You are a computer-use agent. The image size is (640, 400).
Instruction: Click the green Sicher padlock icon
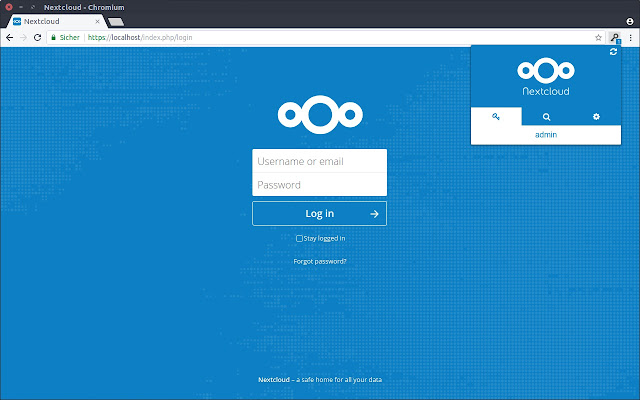coord(53,38)
